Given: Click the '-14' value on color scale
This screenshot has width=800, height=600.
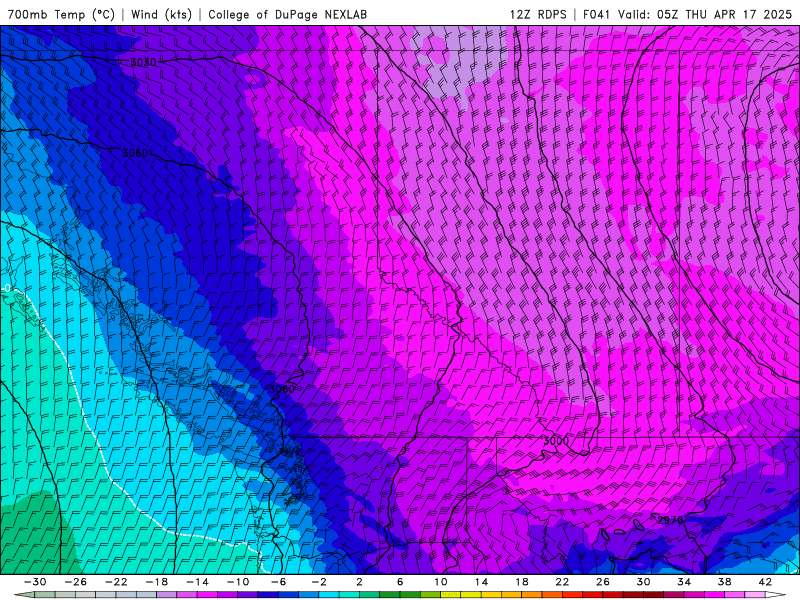Looking at the screenshot, I should (197, 582).
